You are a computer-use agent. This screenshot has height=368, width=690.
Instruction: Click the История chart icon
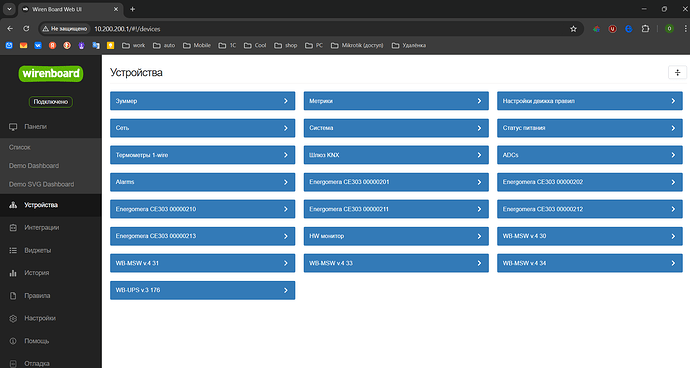(13, 273)
